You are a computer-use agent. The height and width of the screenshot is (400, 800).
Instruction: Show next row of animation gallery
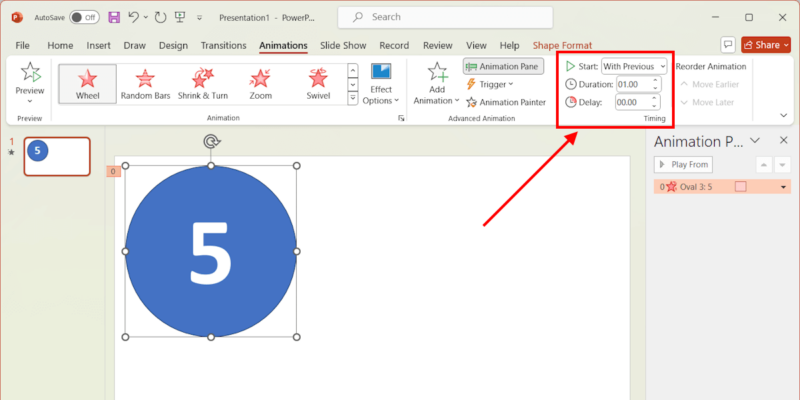(353, 84)
